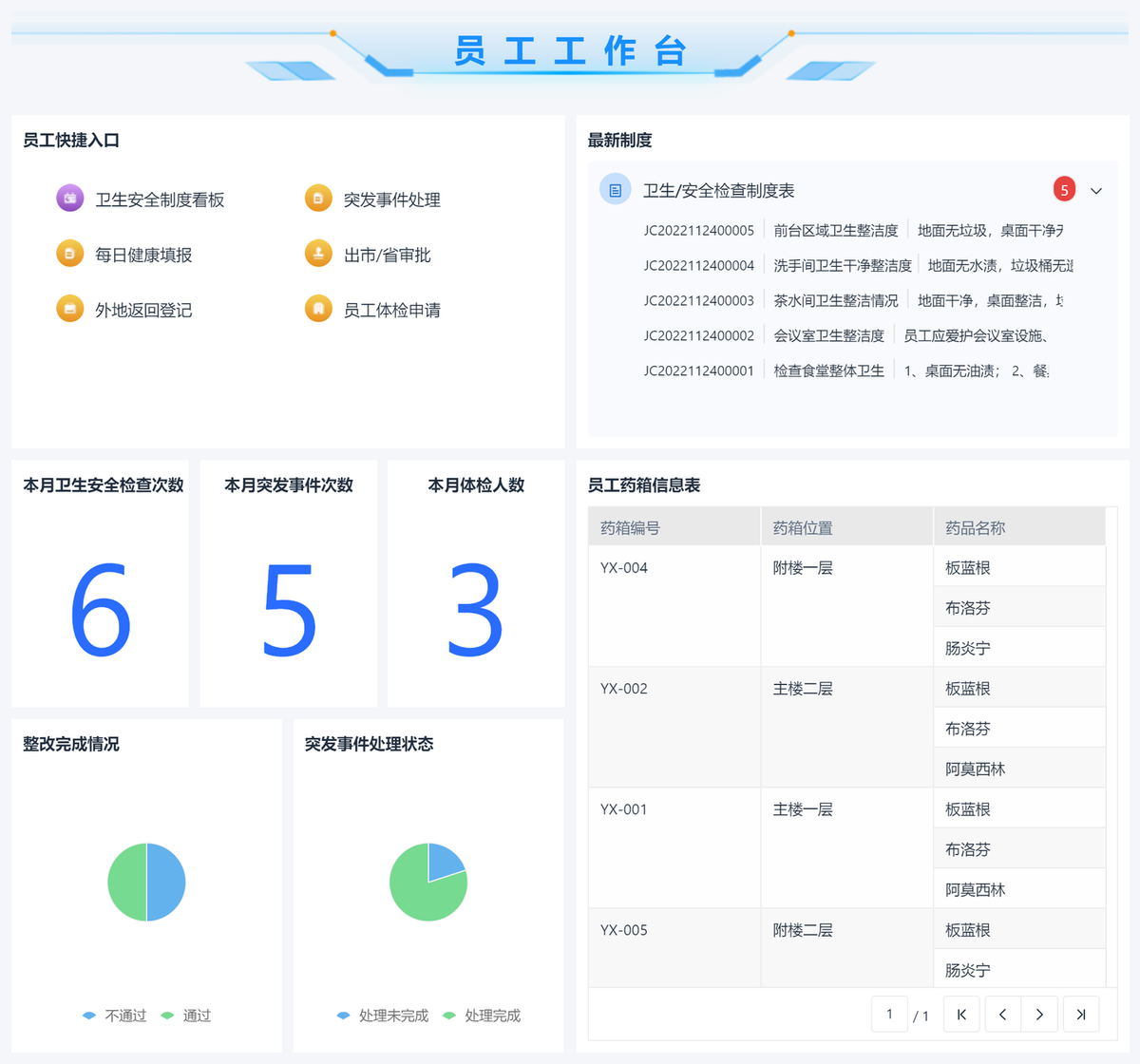The width and height of the screenshot is (1140, 1064).
Task: Click the orange 突发事件处理 icon
Action: click(317, 199)
